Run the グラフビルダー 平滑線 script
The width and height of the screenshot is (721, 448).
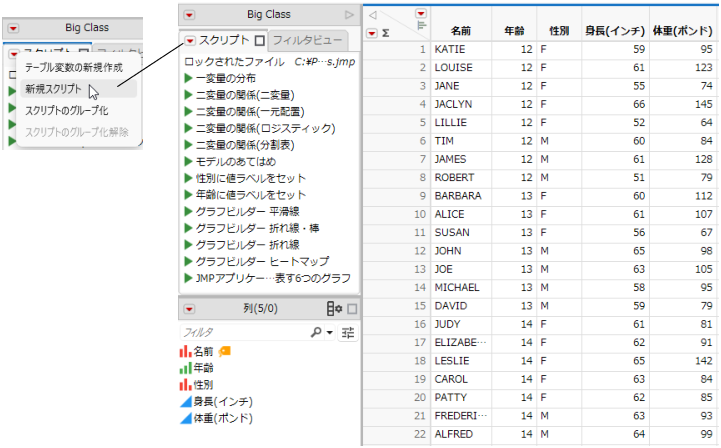[x=188, y=211]
